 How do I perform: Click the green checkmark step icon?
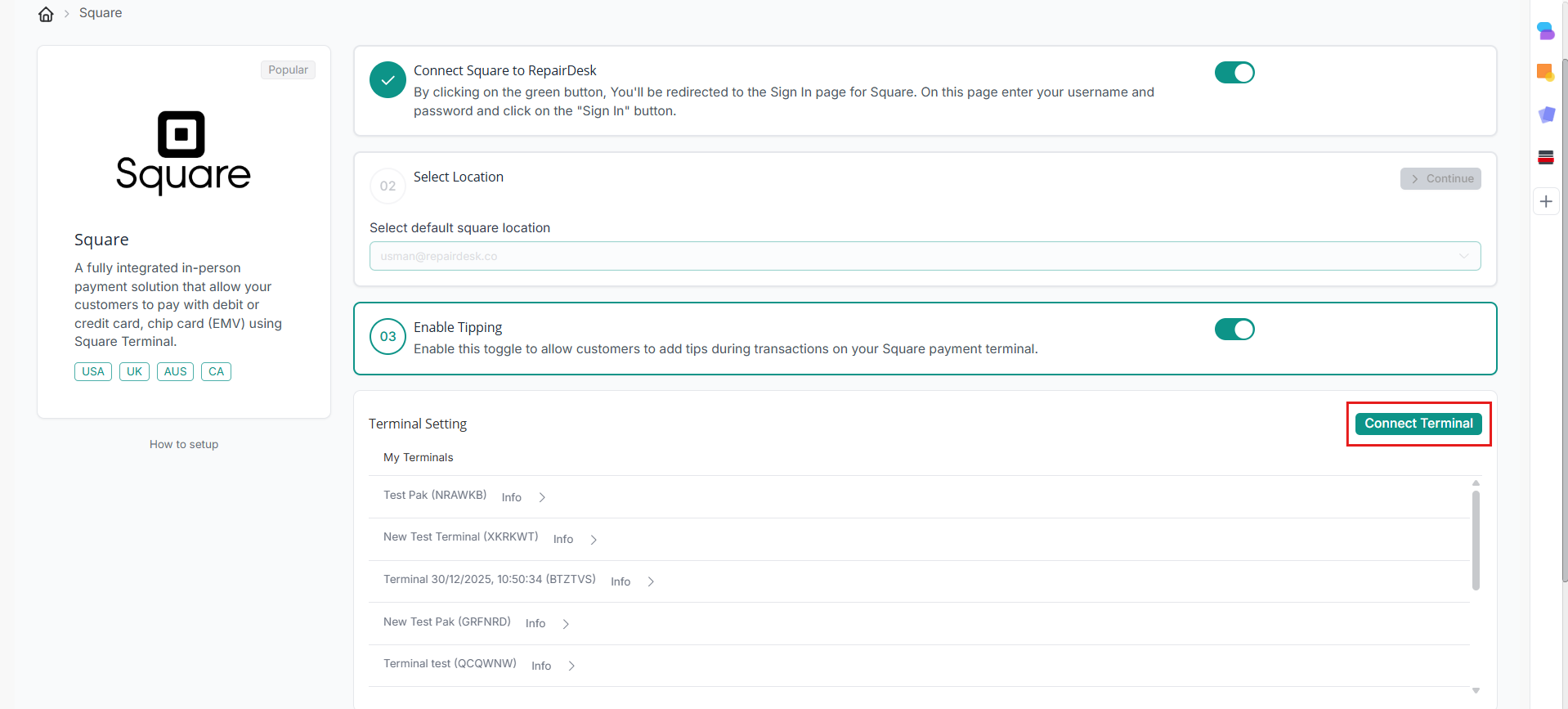388,80
